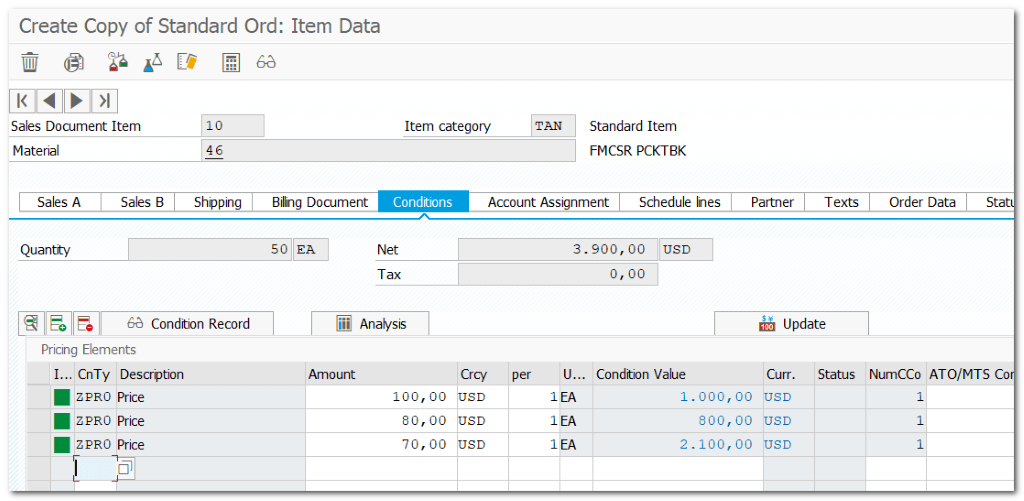
Task: Jump to the last item arrow
Action: pyautogui.click(x=105, y=101)
